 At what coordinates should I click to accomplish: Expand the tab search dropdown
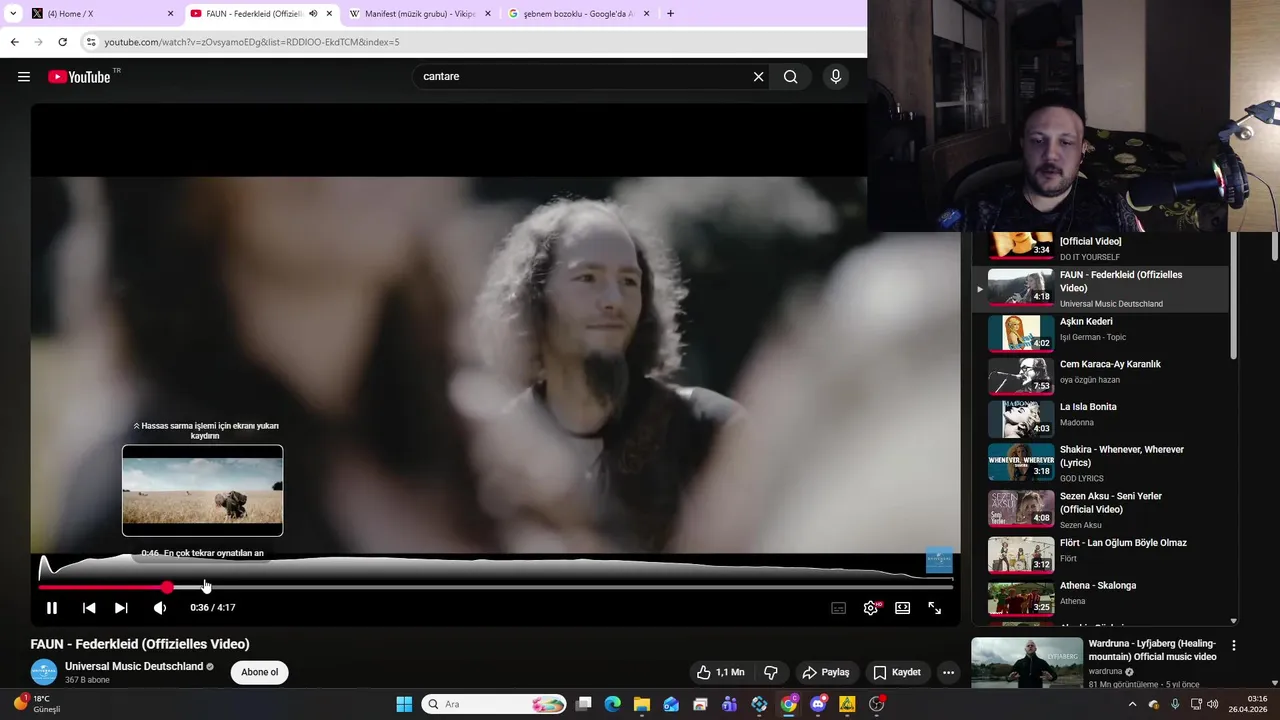point(13,14)
